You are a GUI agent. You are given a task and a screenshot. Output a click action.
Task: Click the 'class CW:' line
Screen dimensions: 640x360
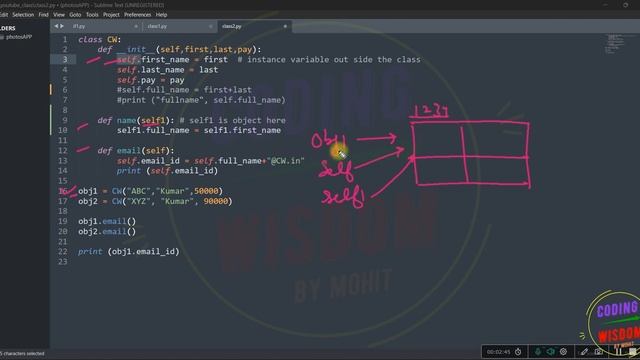point(100,40)
